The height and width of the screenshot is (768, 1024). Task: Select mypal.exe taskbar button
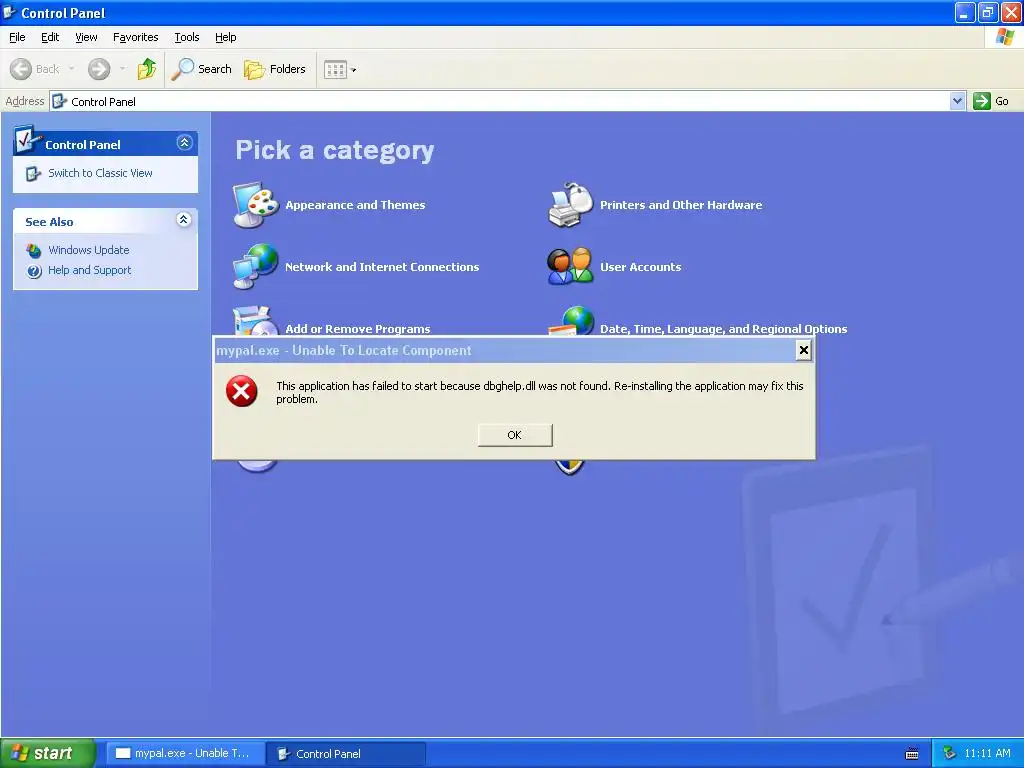coord(185,754)
